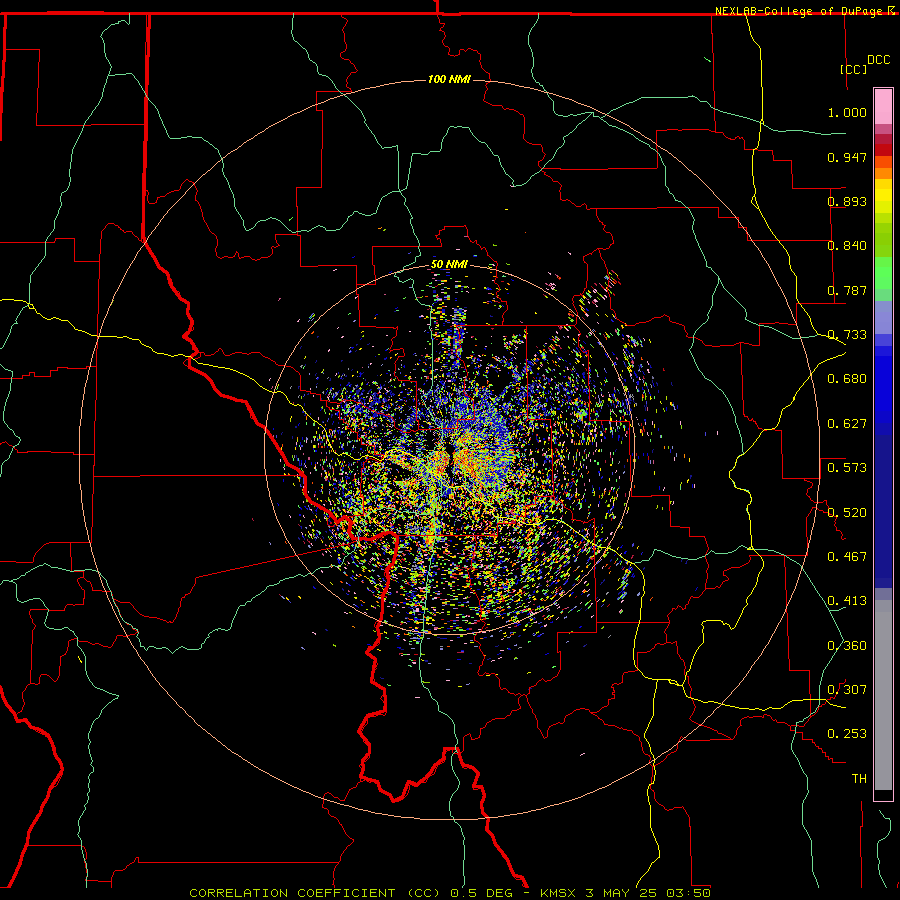The image size is (900, 900).
Task: Click the 0.733 scale value
Action: (847, 335)
